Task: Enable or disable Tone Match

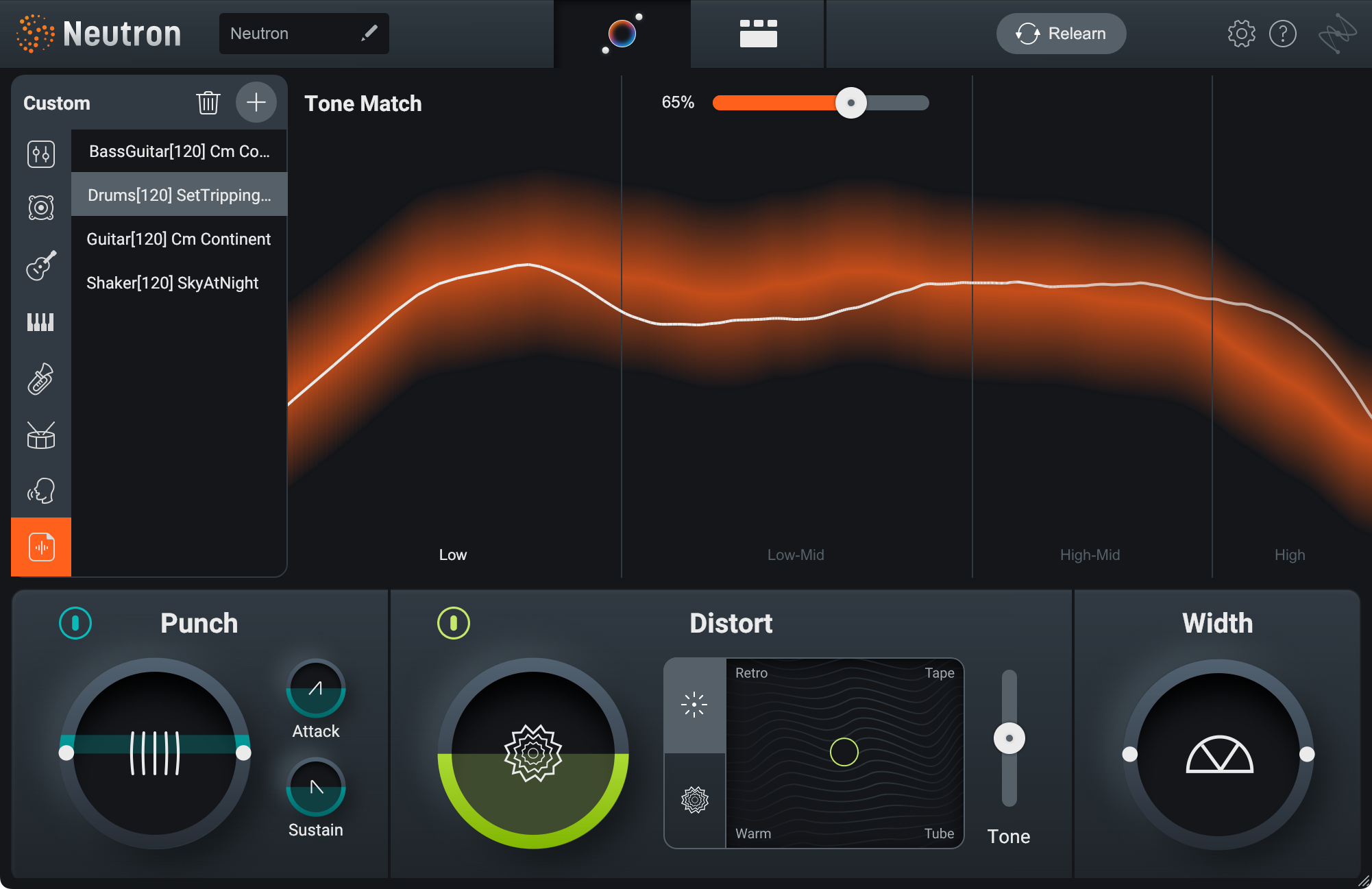Action: [362, 103]
